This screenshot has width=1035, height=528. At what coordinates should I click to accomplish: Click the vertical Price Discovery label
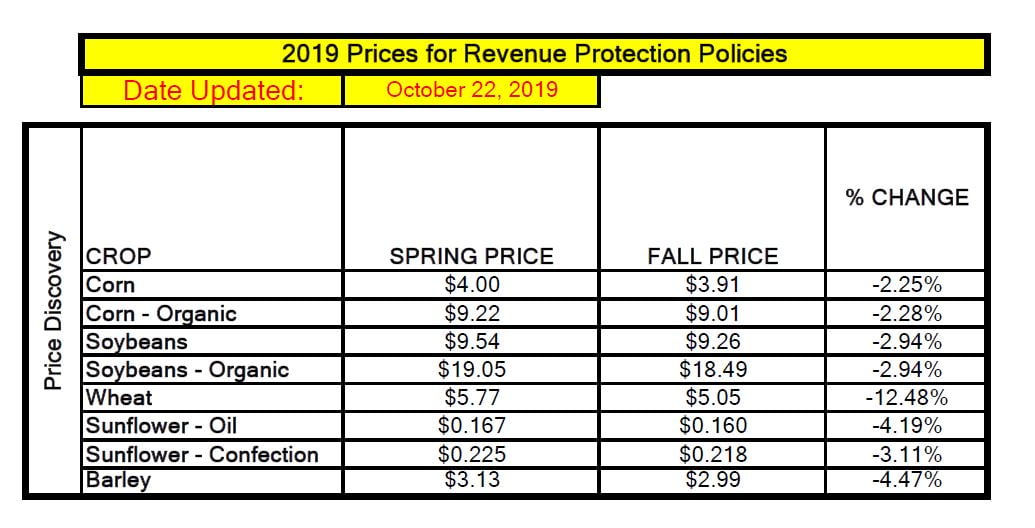click(x=53, y=310)
